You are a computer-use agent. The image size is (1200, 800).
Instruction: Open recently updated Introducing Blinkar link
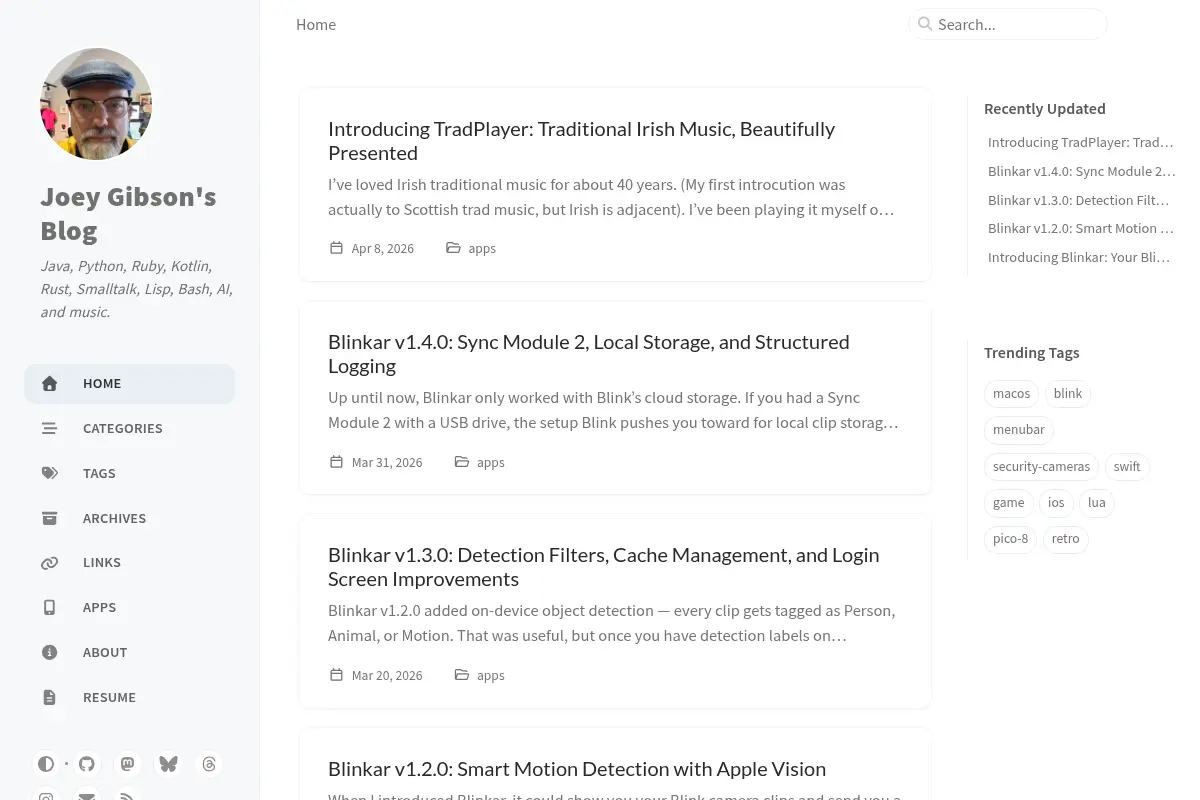pyautogui.click(x=1079, y=258)
